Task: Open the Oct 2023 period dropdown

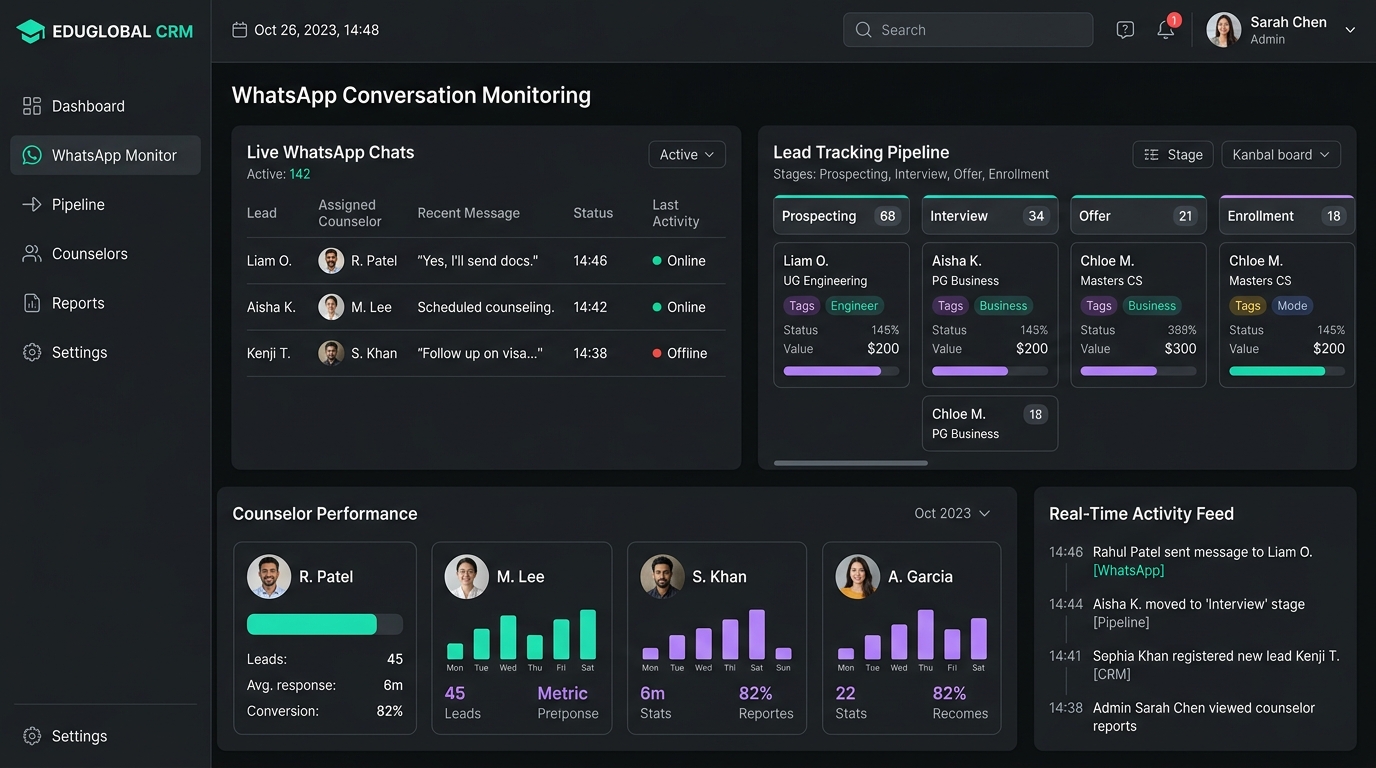Action: [952, 513]
